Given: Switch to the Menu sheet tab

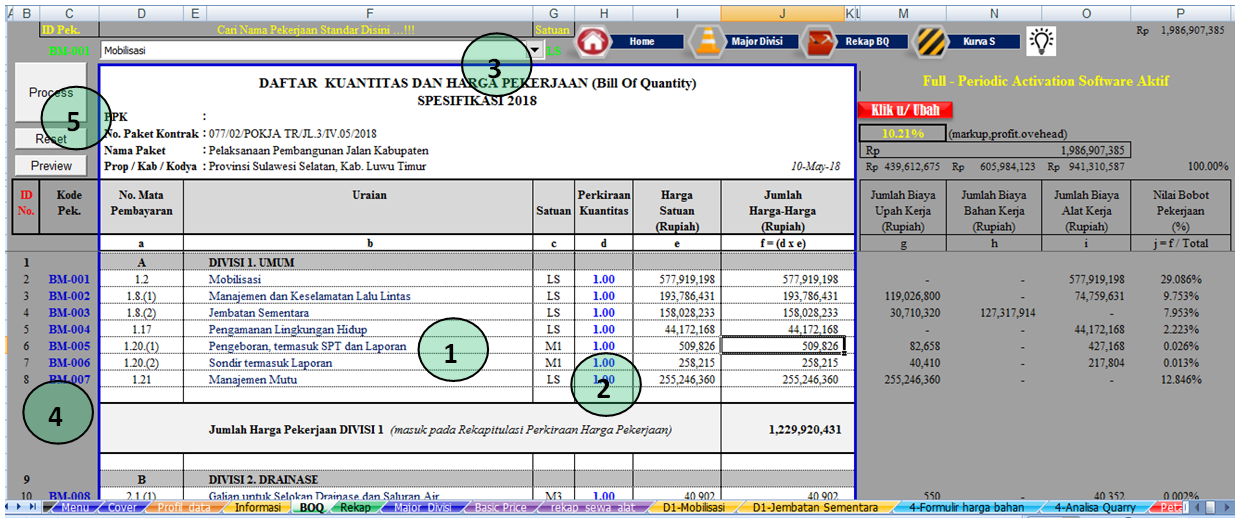Looking at the screenshot, I should coord(74,508).
